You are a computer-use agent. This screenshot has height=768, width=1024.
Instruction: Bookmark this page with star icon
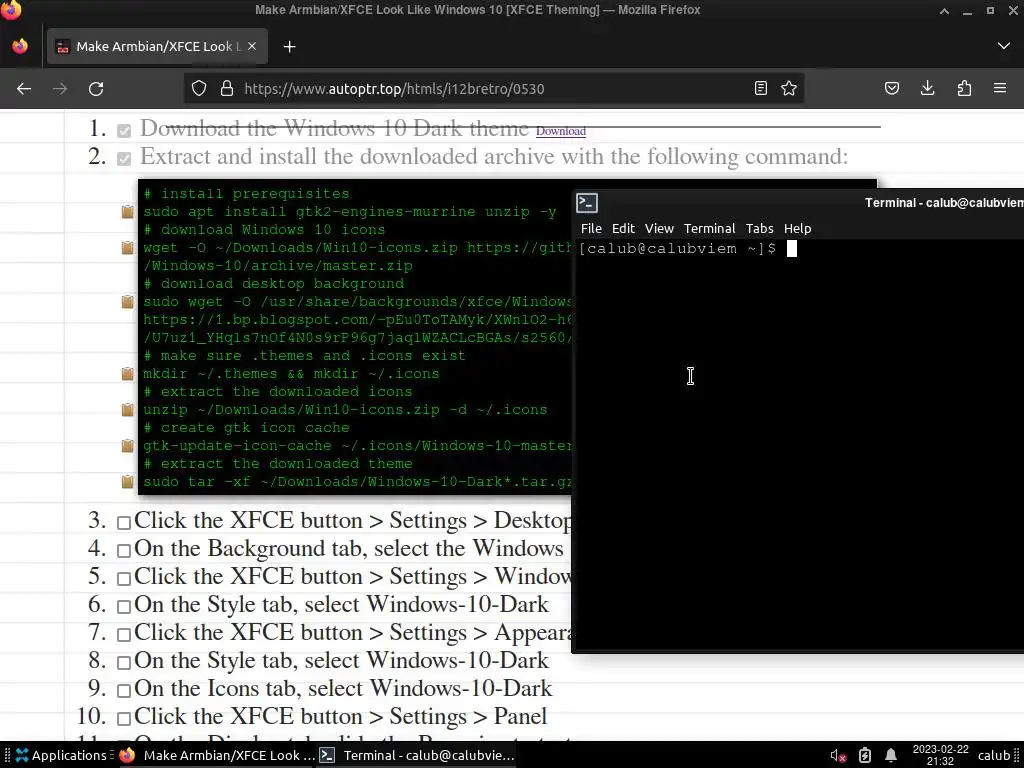789,88
